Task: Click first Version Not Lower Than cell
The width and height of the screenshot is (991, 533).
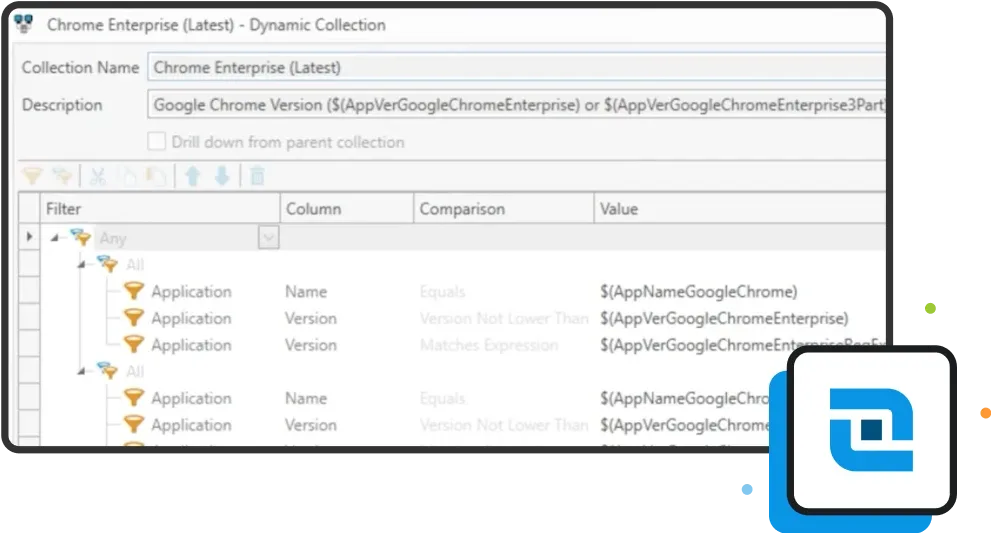Action: coord(504,318)
